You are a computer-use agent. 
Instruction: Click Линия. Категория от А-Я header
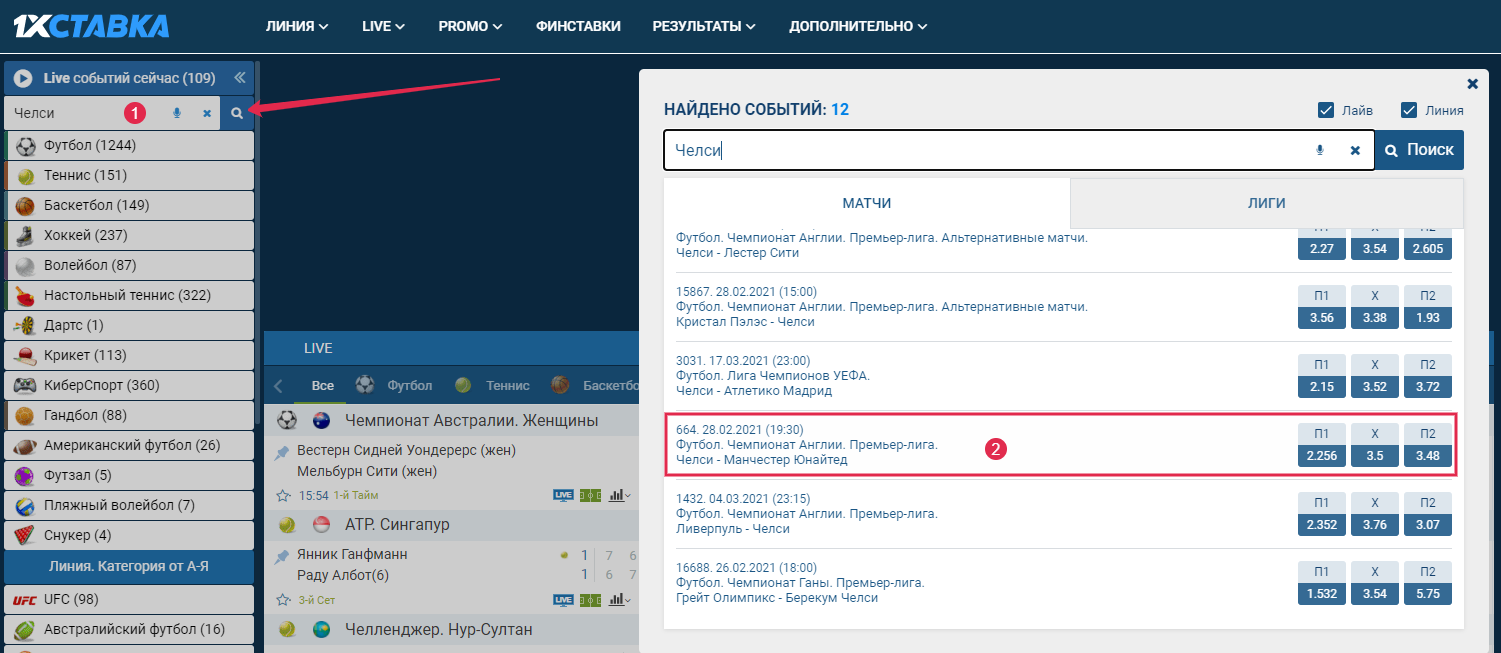[x=129, y=566]
